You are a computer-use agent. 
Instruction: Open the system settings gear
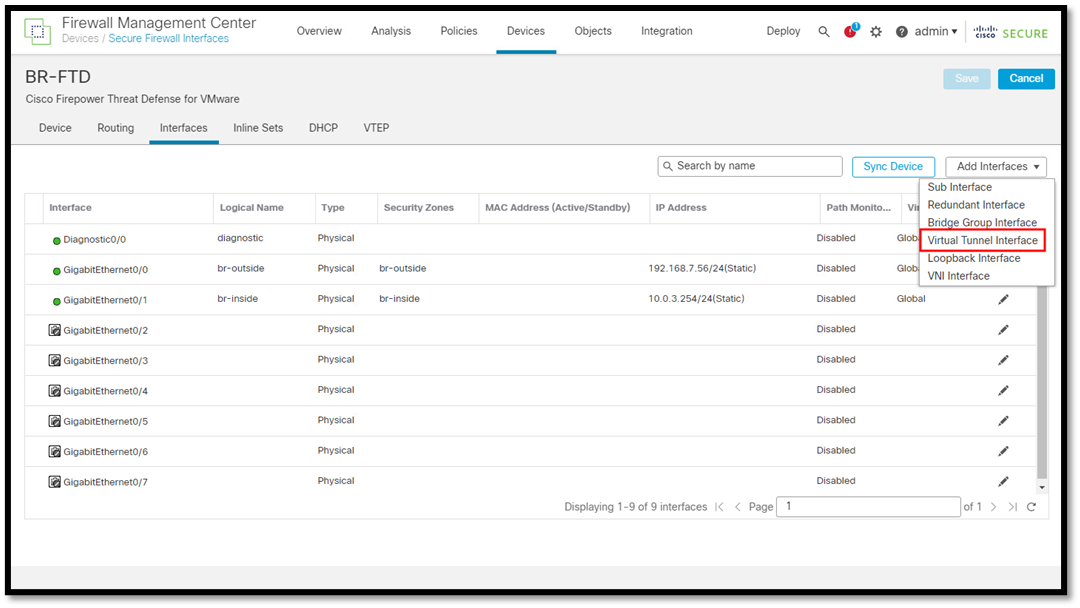click(x=875, y=31)
